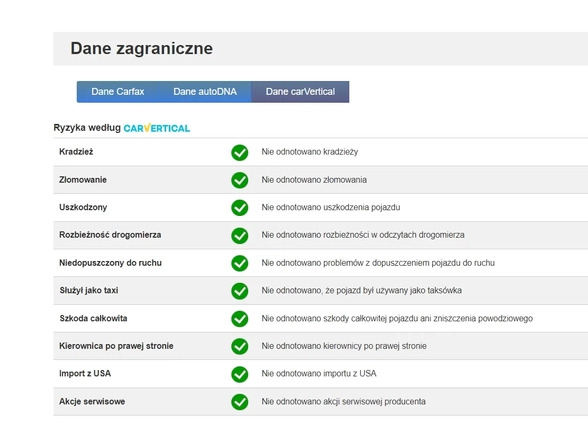
Task: Switch to the Dane Carfax tab
Action: pos(118,92)
